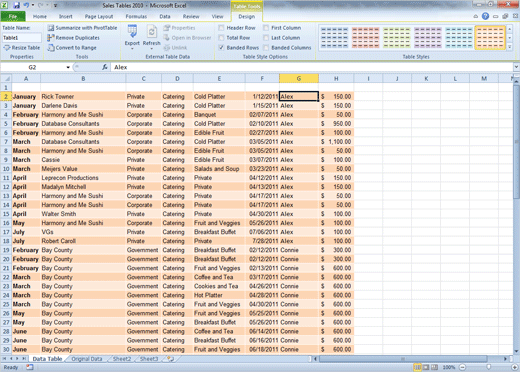Select Salads and Soup cell
Screen dimensions: 520x372
pyautogui.click(x=219, y=169)
